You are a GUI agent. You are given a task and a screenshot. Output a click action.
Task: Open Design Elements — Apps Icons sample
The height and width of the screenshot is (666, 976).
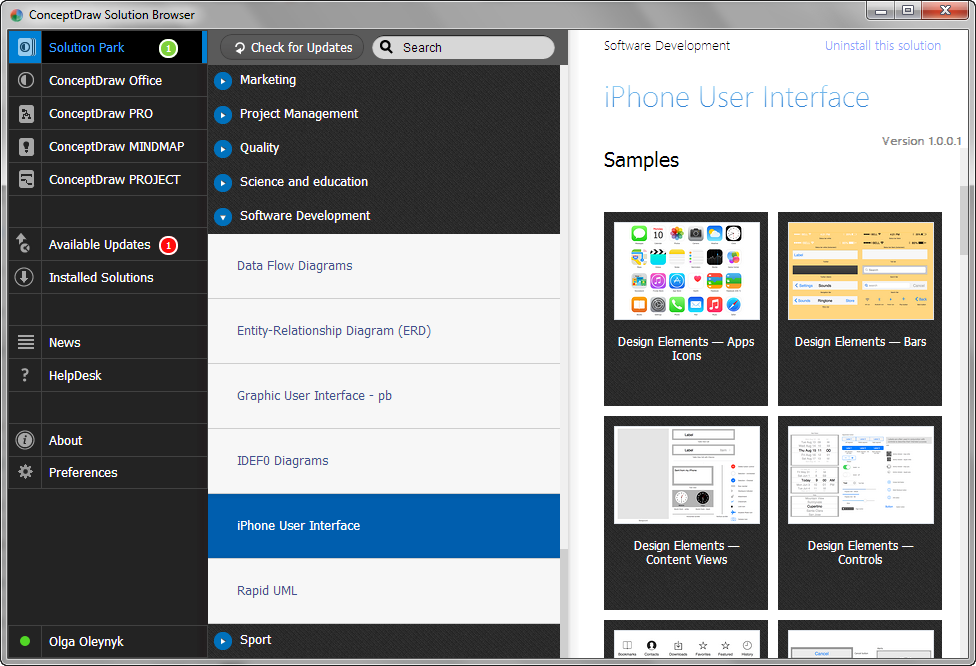click(x=686, y=309)
